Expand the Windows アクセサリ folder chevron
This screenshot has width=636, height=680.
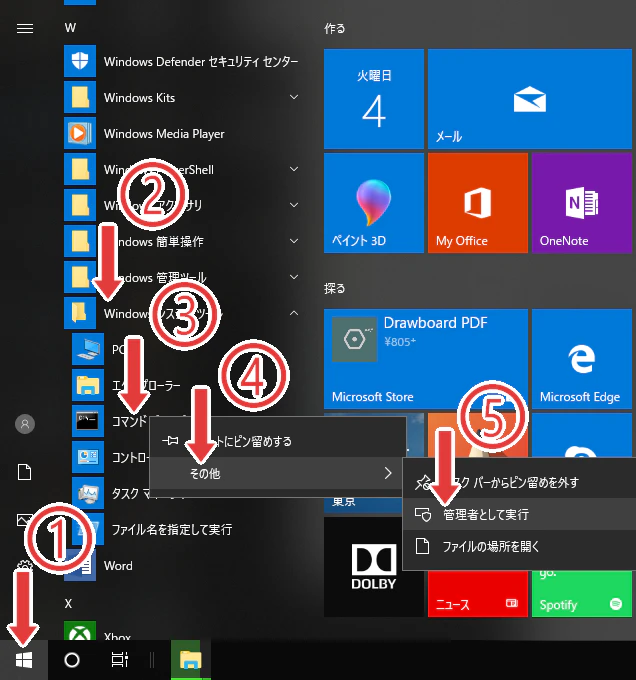294,205
